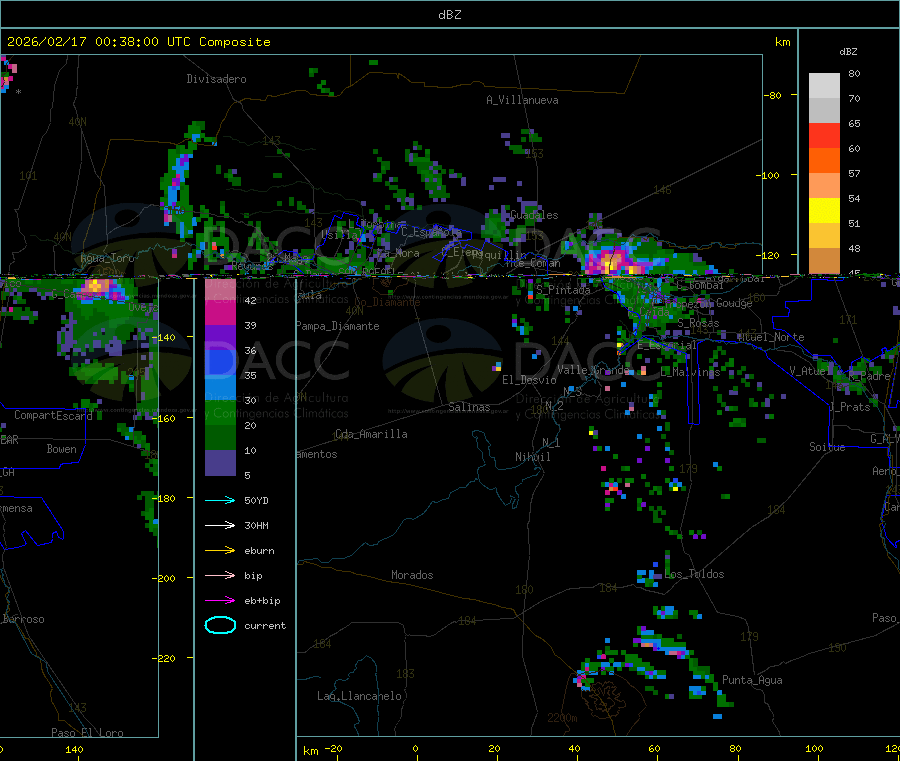Click the 'dBZ' title at the top center

449,15
